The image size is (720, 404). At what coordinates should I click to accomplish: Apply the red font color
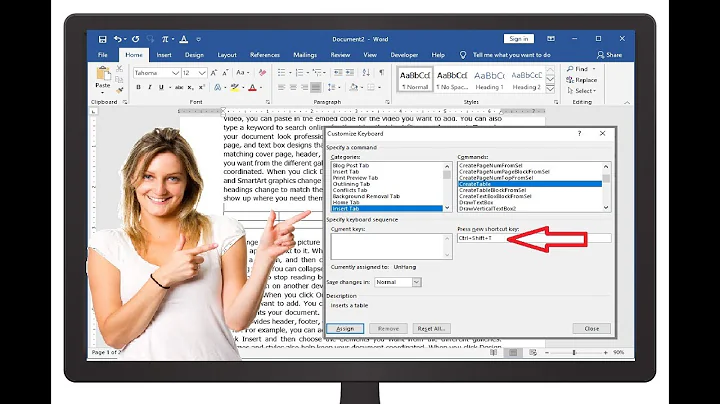(x=252, y=87)
